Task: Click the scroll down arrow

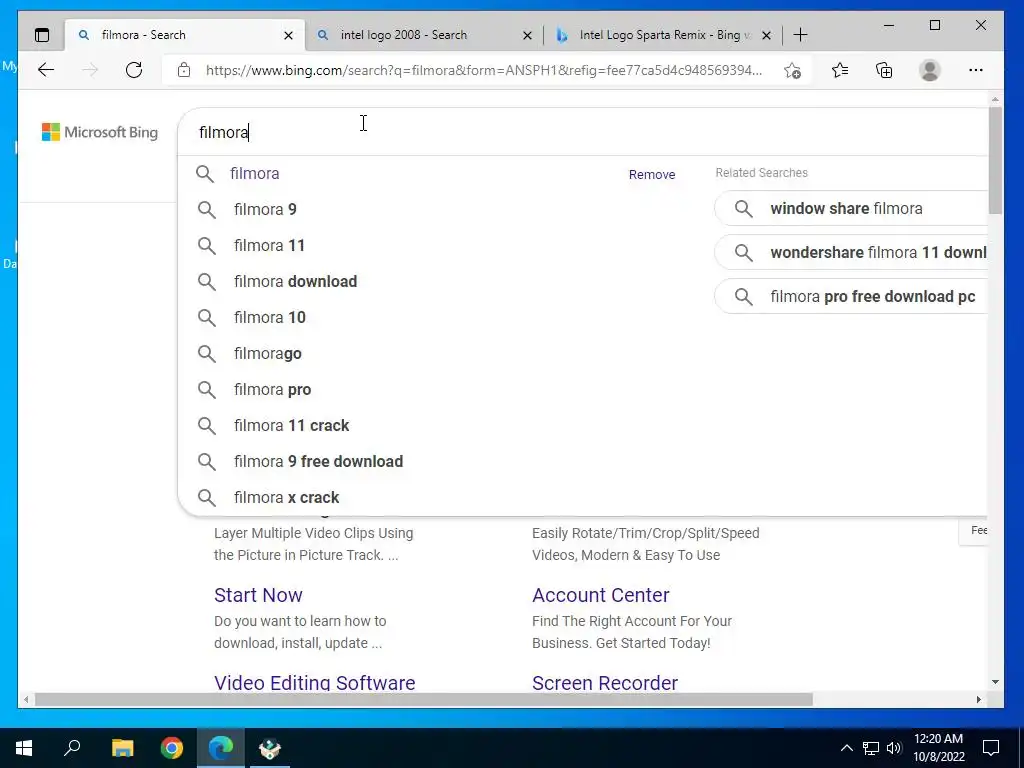Action: pyautogui.click(x=995, y=682)
